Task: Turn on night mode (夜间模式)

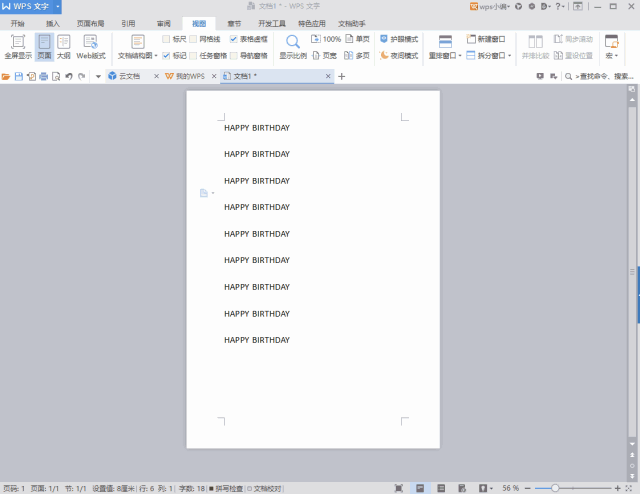Action: [399, 56]
